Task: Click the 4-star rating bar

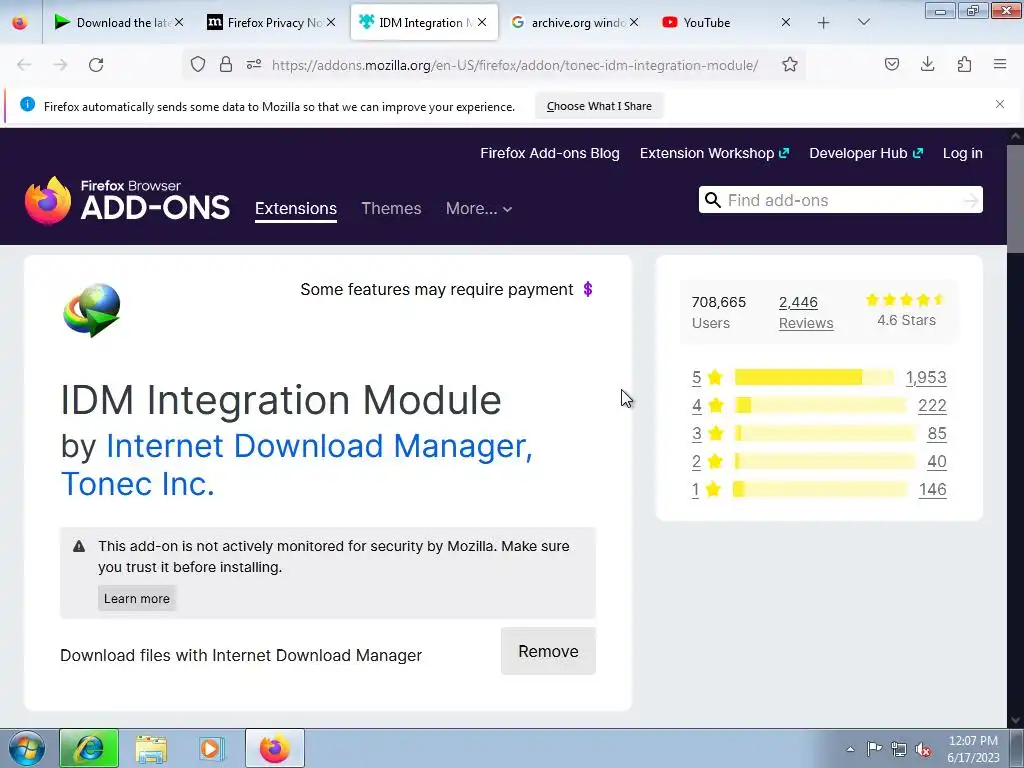Action: click(820, 406)
